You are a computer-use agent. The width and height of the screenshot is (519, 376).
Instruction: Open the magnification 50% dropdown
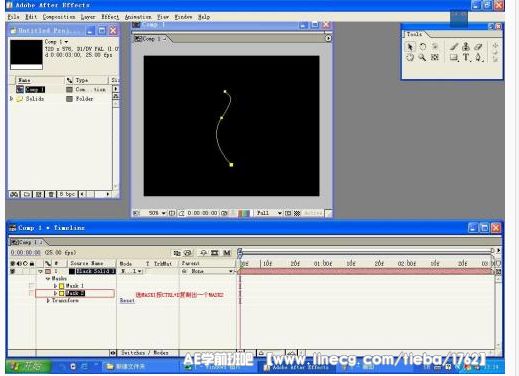157,213
